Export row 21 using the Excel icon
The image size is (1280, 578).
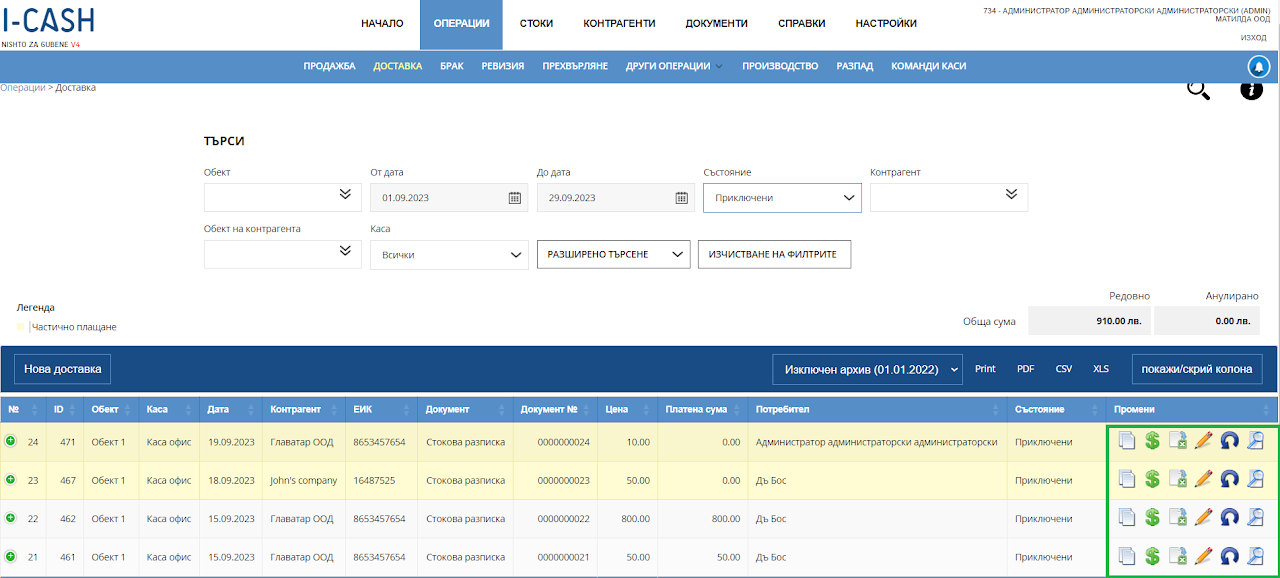[1178, 556]
